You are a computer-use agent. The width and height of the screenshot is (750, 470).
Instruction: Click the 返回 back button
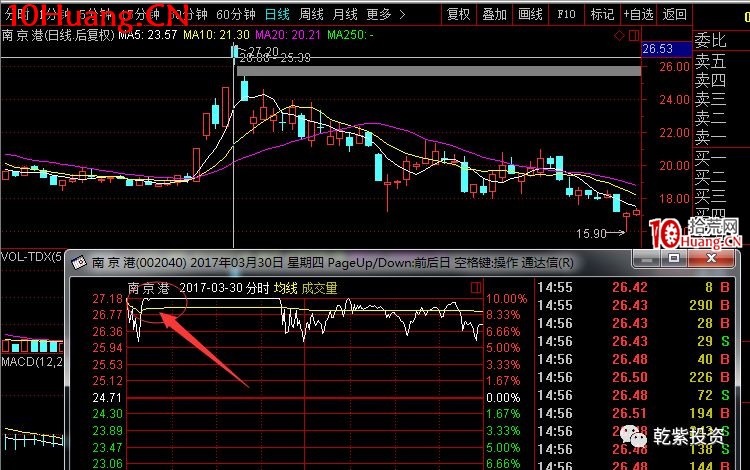674,15
